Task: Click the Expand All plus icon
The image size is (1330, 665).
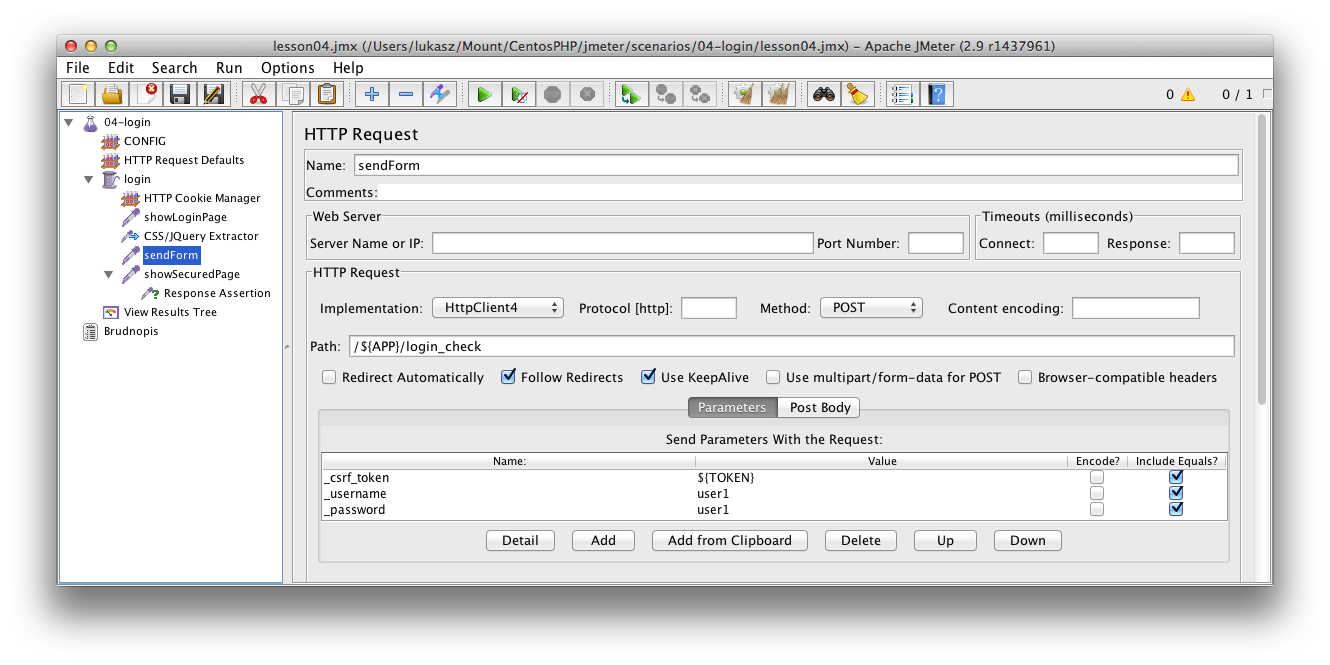Action: 372,94
